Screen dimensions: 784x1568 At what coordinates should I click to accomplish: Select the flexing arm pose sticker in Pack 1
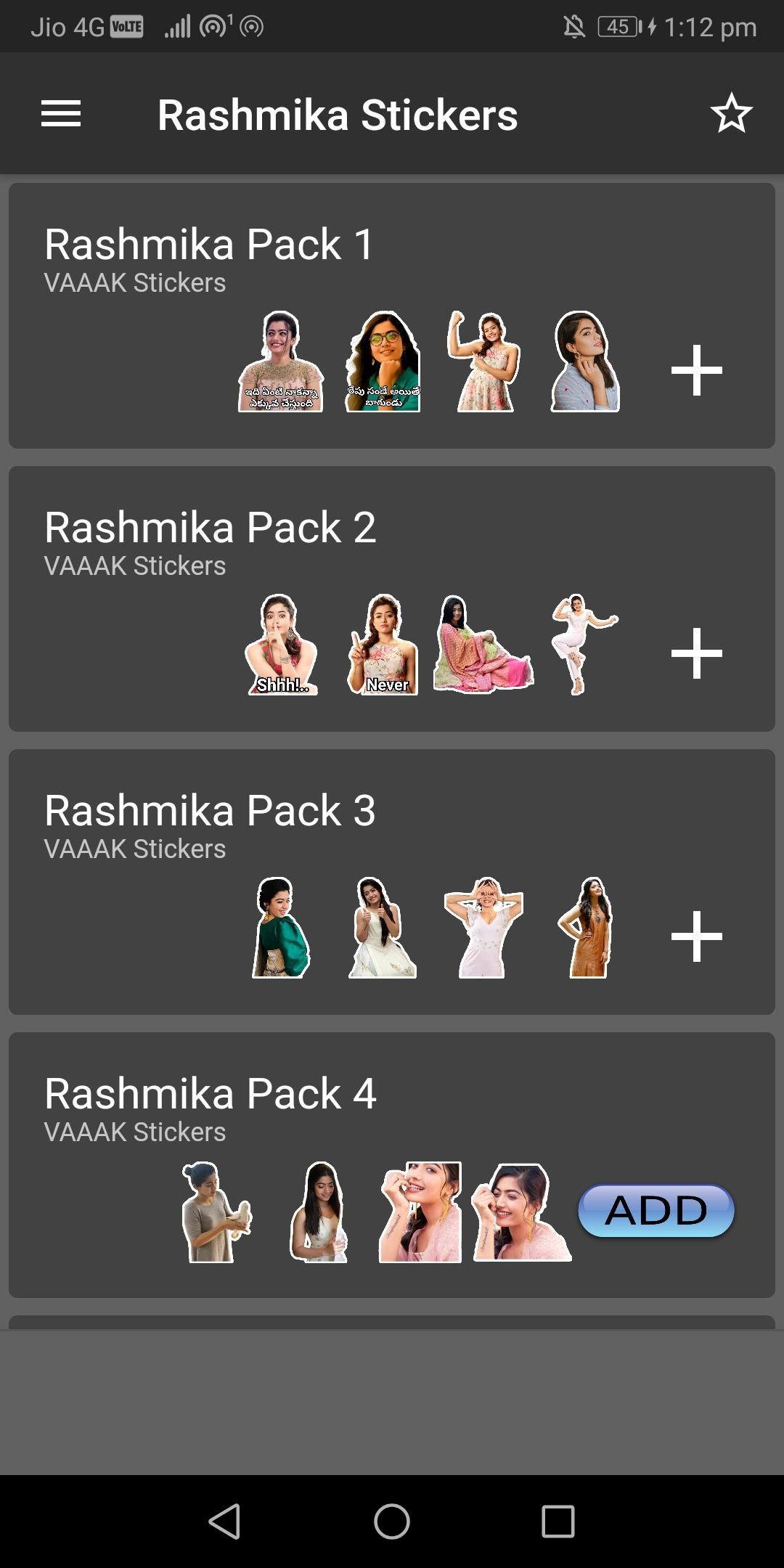point(483,362)
